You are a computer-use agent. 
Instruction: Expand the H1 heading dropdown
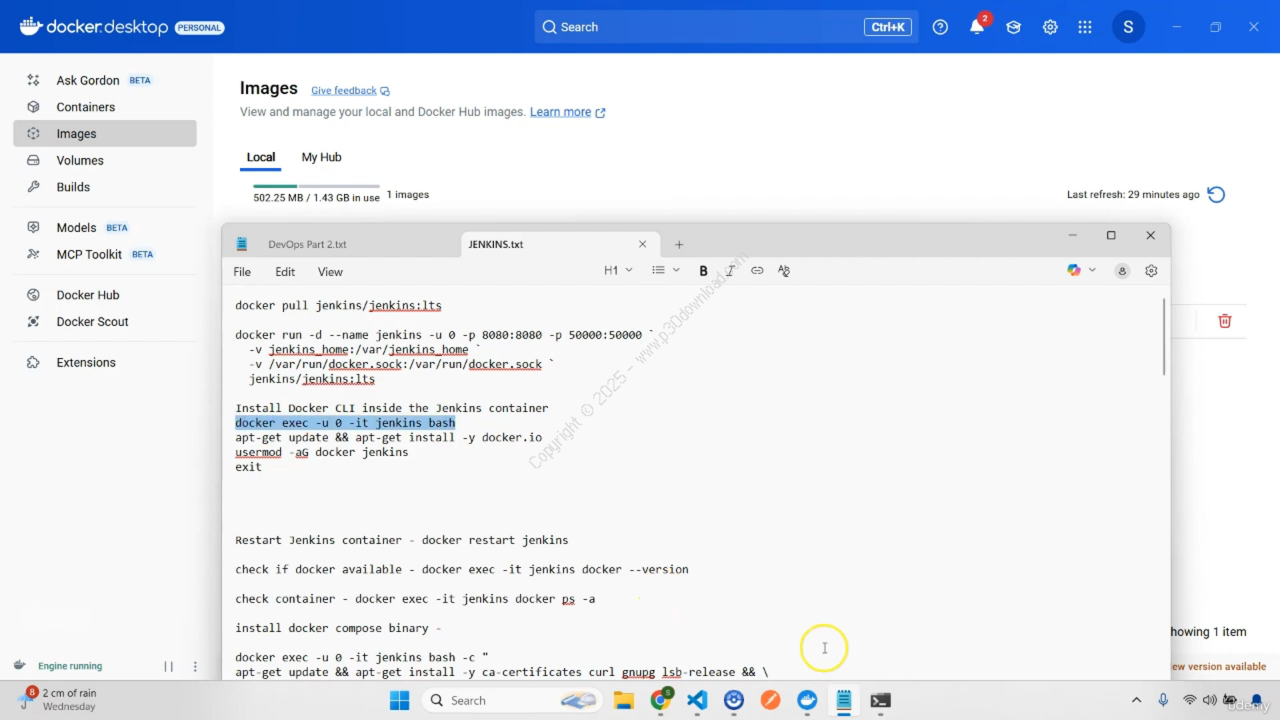coord(618,271)
